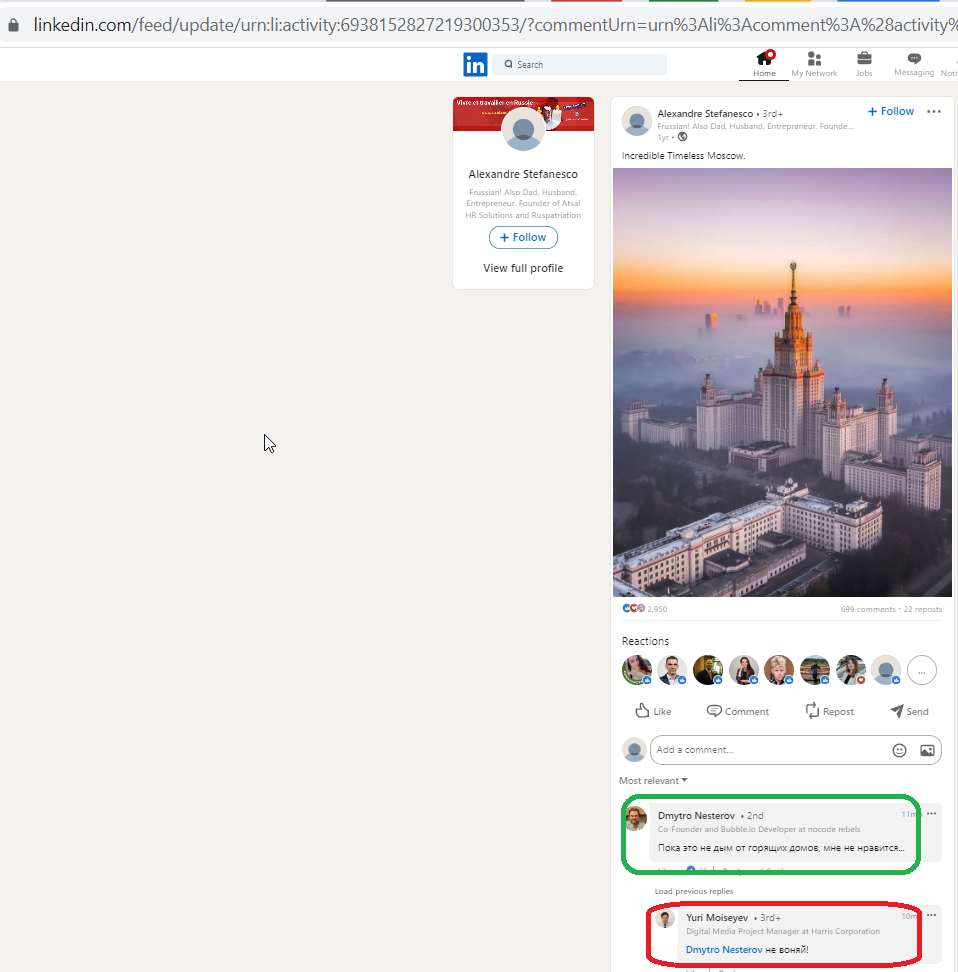958x972 pixels.
Task: Open the Moscow building post image
Action: click(x=782, y=382)
